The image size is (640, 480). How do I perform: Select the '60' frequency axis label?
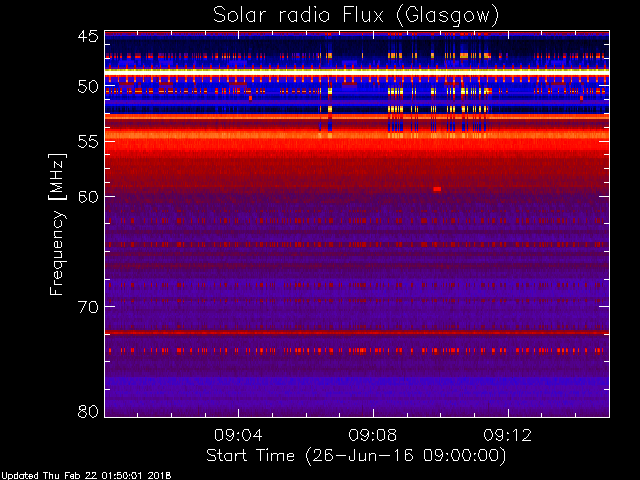click(88, 197)
